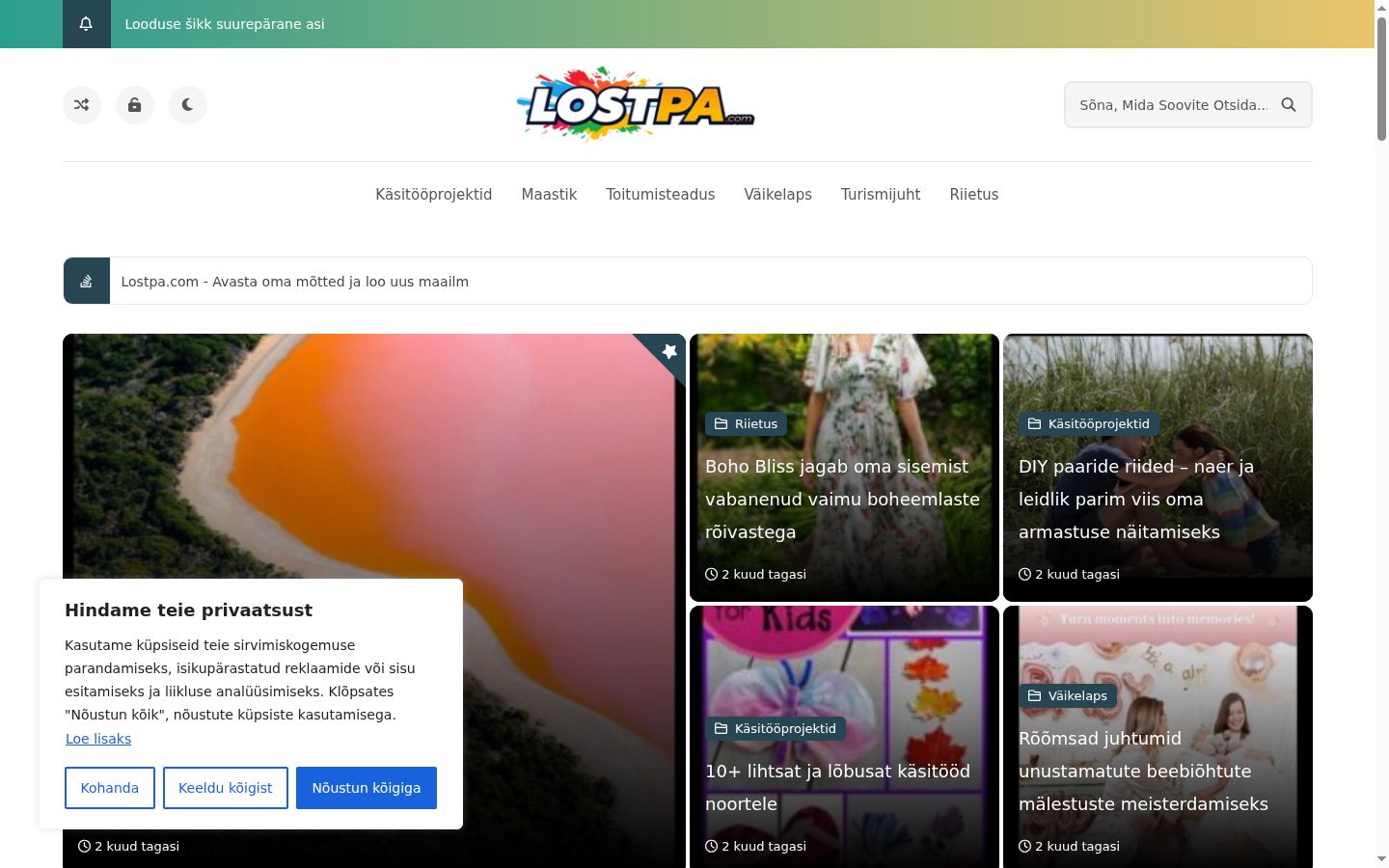Open the Loe lisaks link
The height and width of the screenshot is (868, 1389).
click(x=98, y=739)
